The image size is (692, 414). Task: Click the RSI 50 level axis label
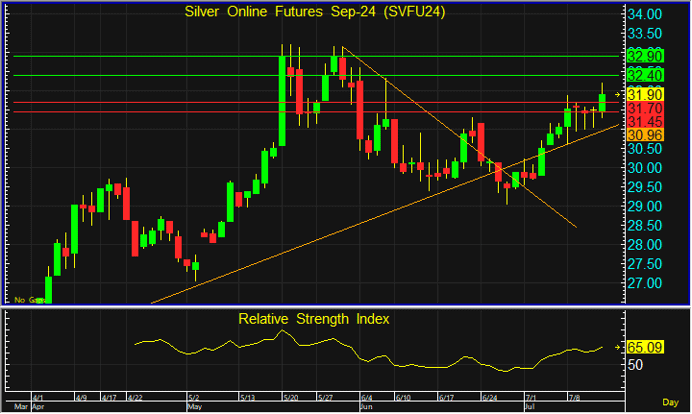pos(636,366)
